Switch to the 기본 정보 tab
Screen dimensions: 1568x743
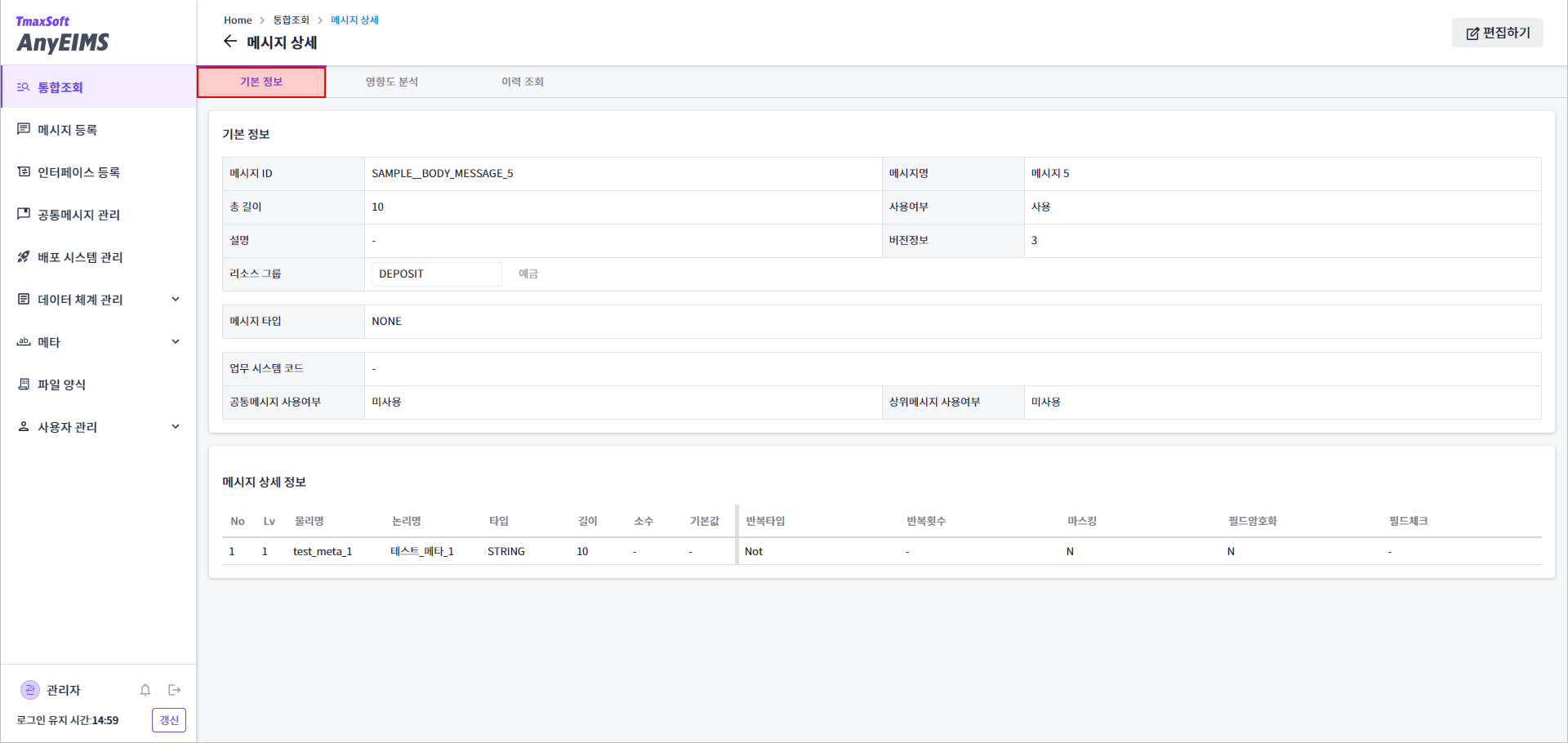pos(261,82)
